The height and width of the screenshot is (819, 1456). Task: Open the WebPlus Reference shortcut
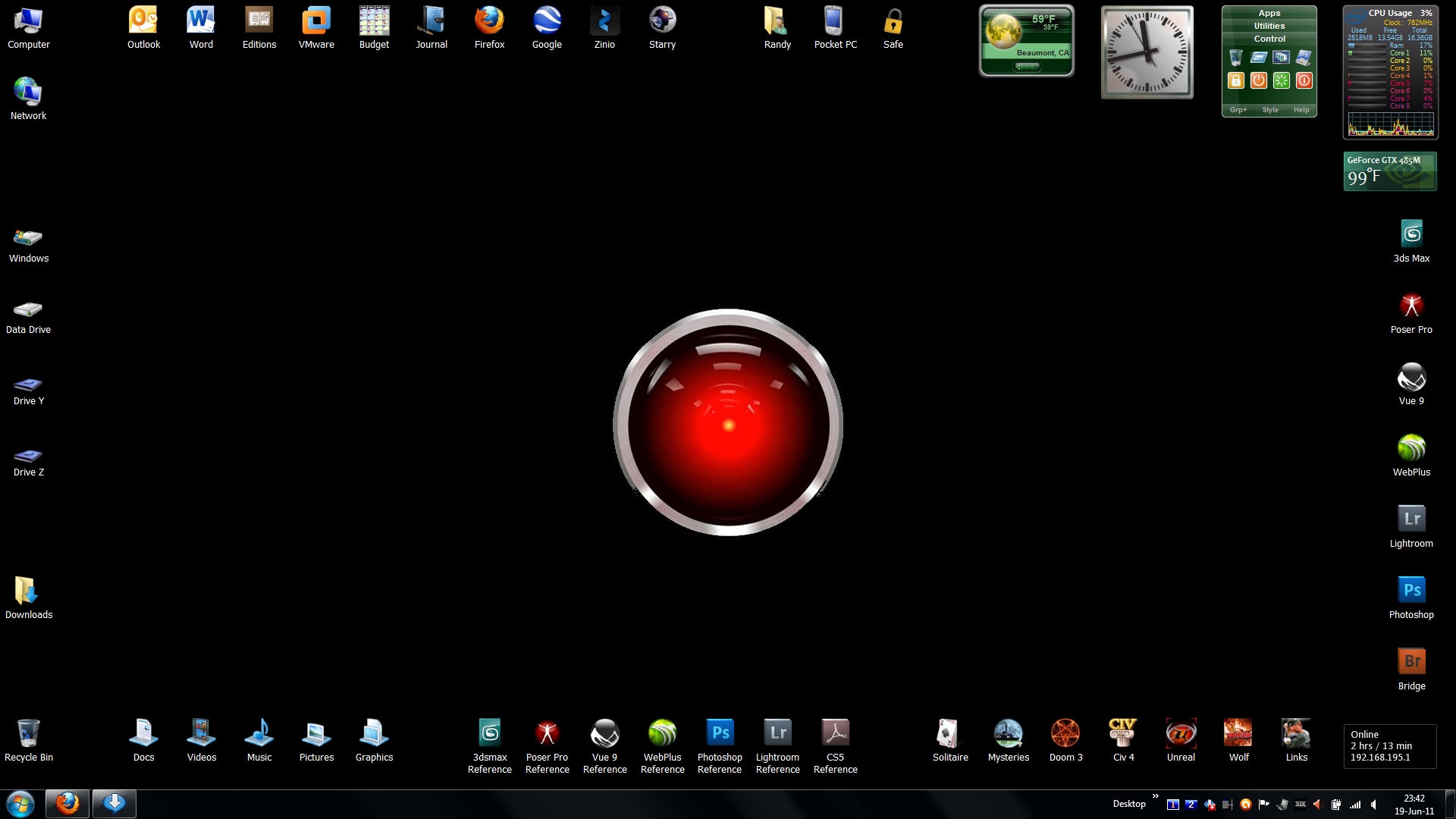coord(662,746)
